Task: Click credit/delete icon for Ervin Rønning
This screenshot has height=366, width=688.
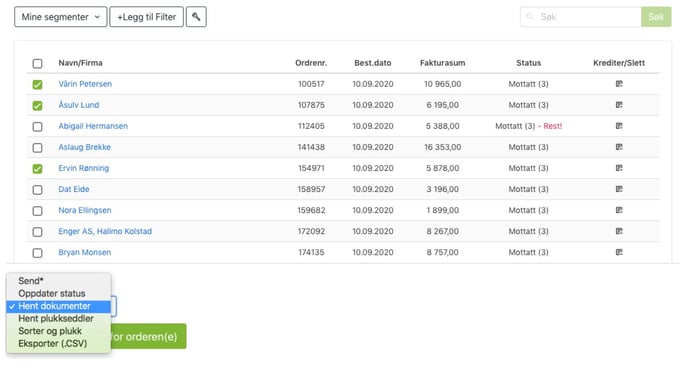Action: 619,168
